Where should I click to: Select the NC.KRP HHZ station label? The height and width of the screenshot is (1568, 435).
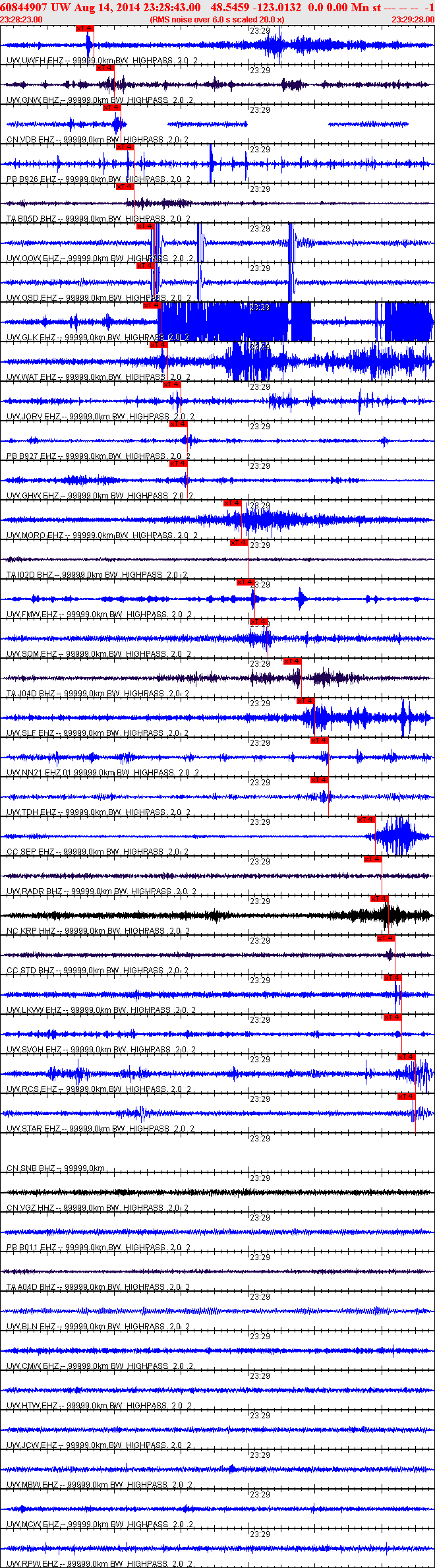31,931
